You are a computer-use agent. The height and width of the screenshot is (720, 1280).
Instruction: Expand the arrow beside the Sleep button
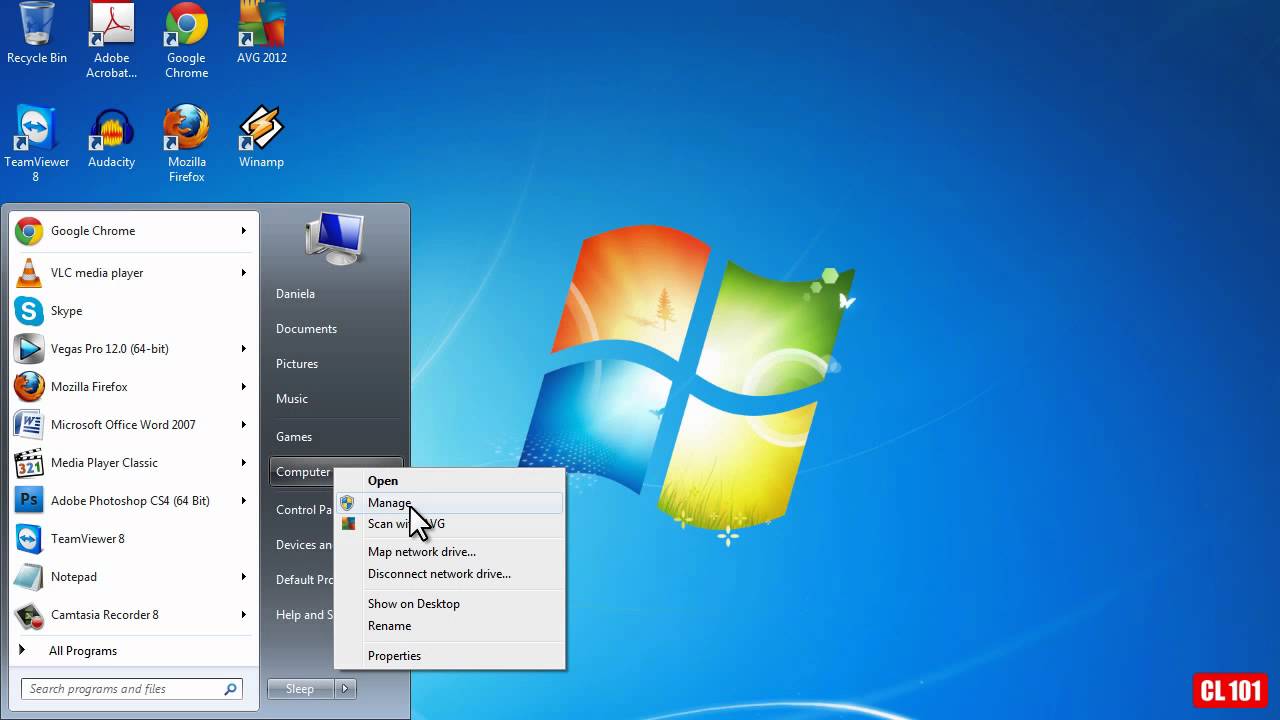(345, 688)
